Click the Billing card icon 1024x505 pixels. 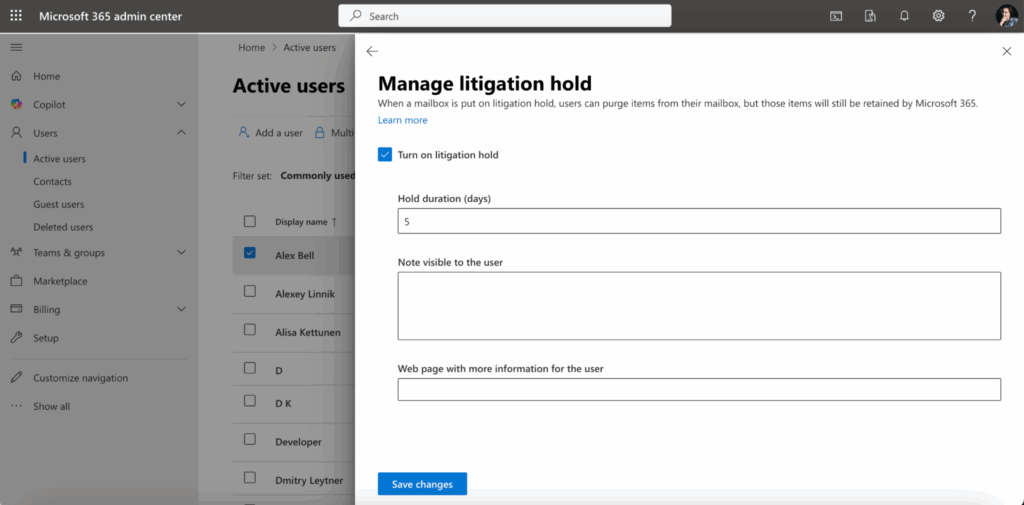pos(17,309)
